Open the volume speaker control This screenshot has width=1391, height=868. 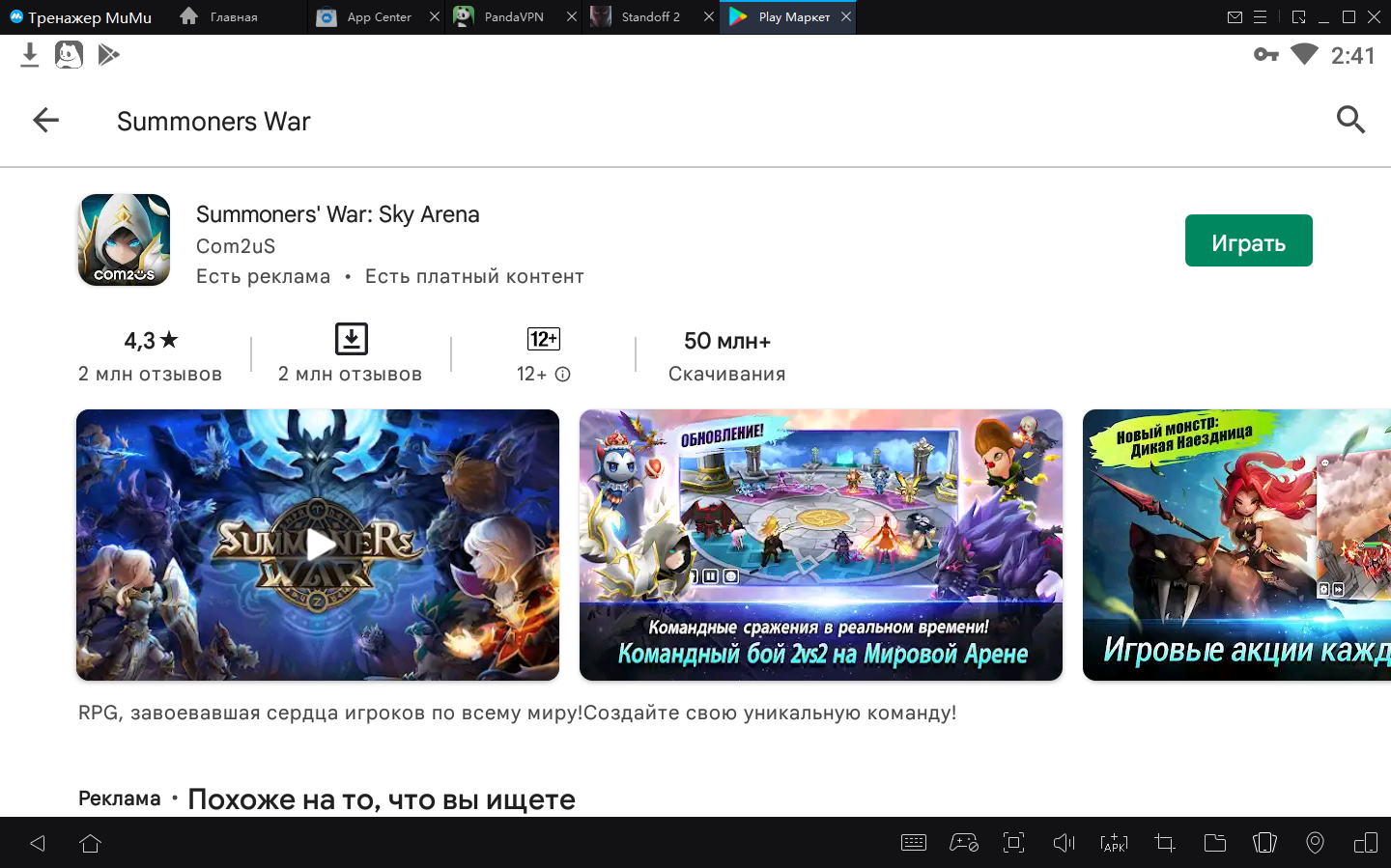click(1064, 843)
